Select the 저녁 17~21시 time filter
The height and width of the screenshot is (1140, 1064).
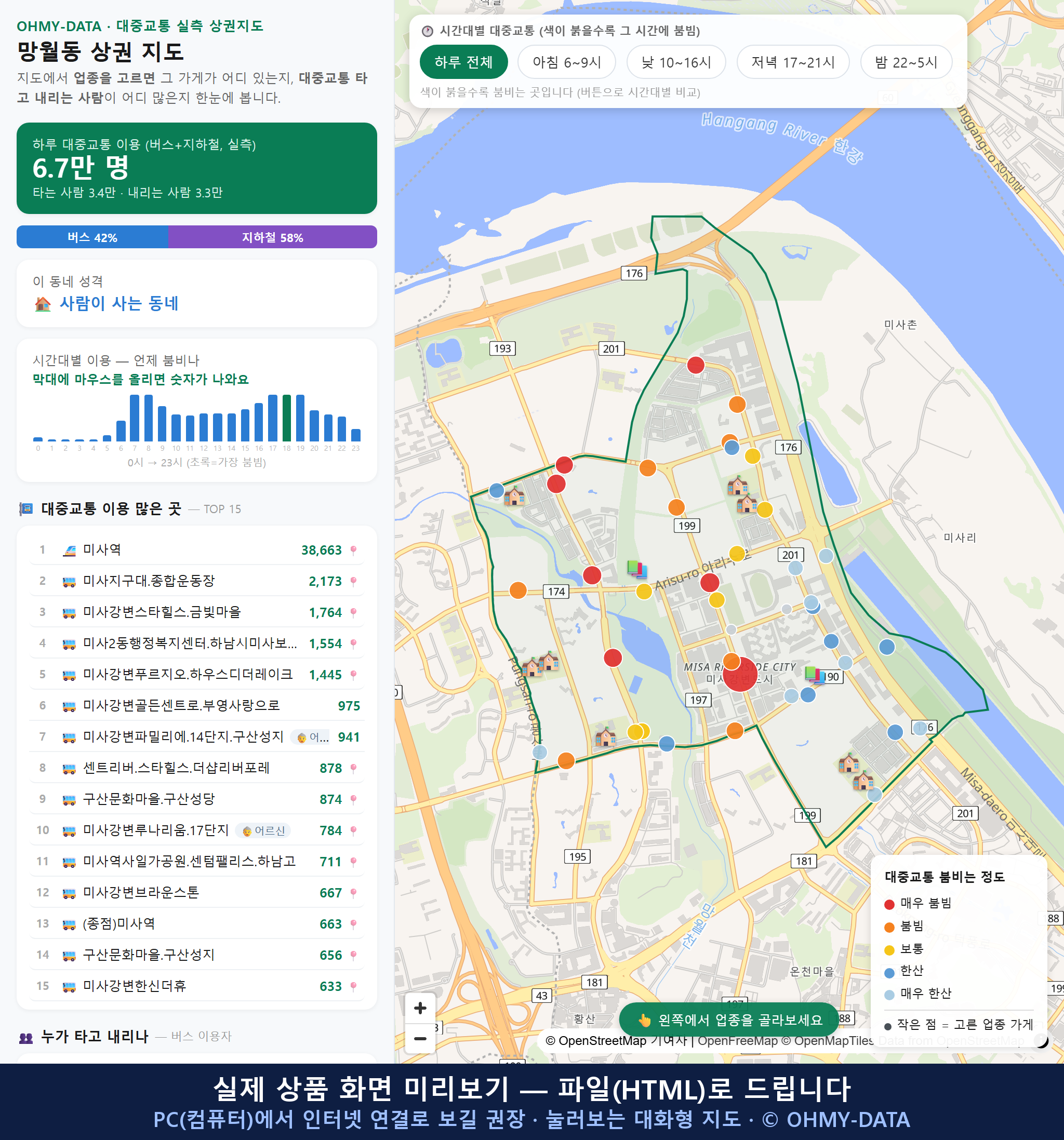pos(793,62)
